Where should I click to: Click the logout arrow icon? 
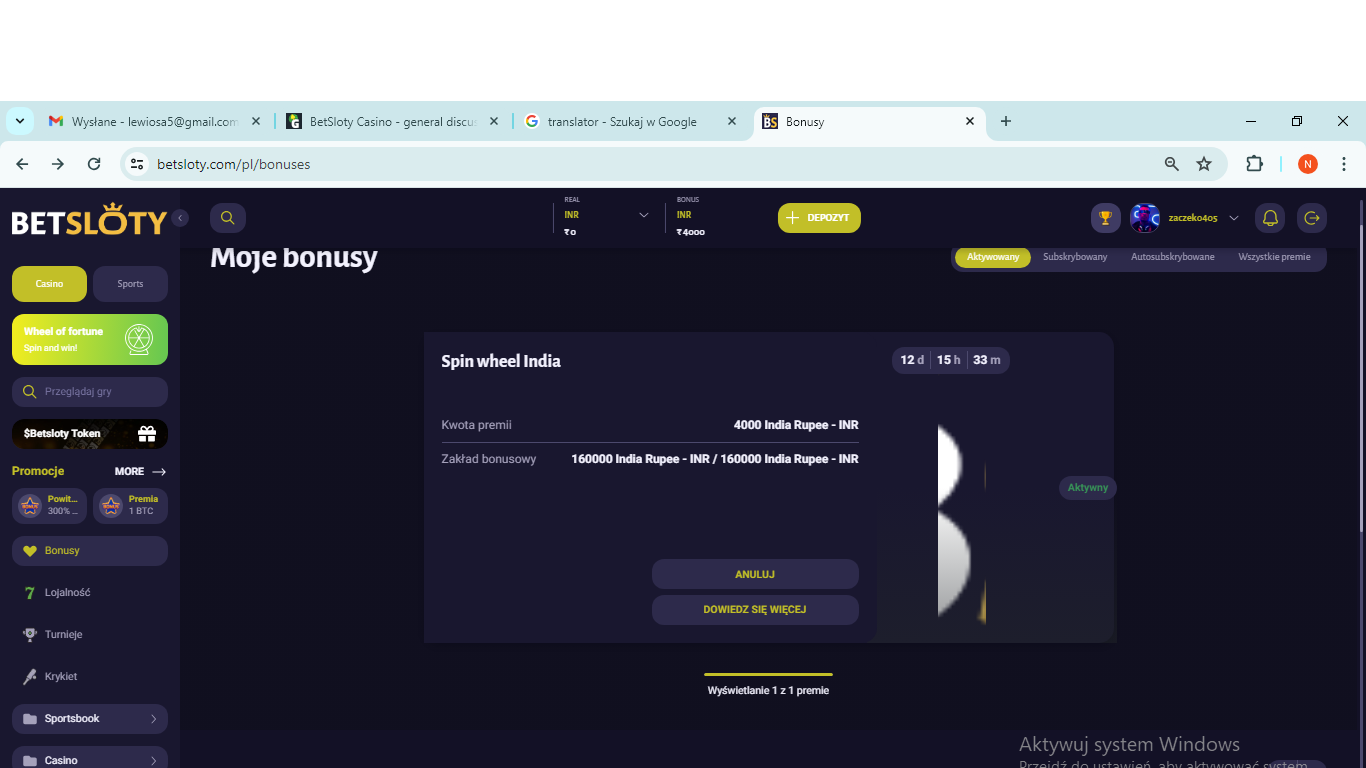(1312, 218)
